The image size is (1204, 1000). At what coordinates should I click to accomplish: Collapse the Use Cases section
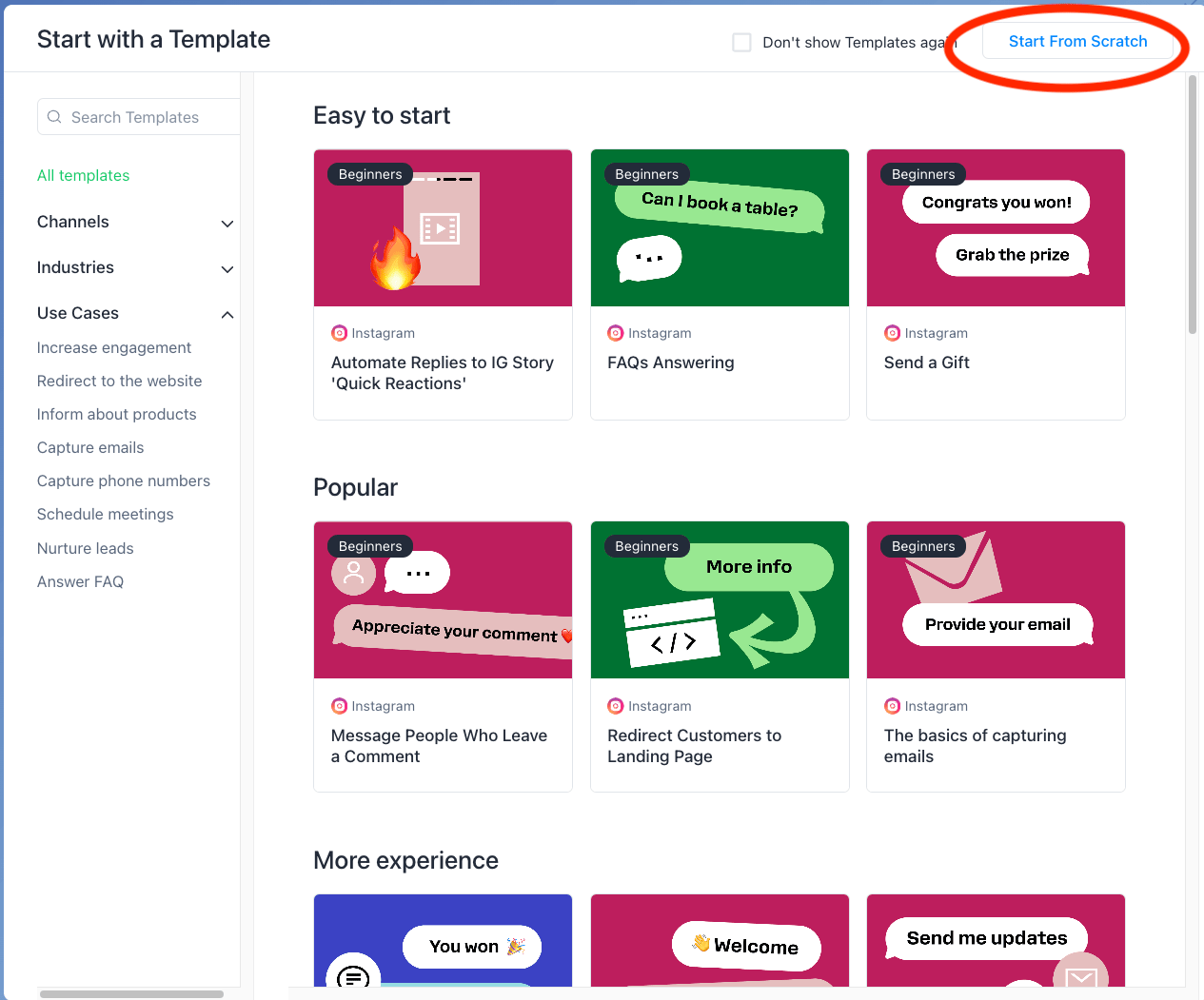(135, 313)
